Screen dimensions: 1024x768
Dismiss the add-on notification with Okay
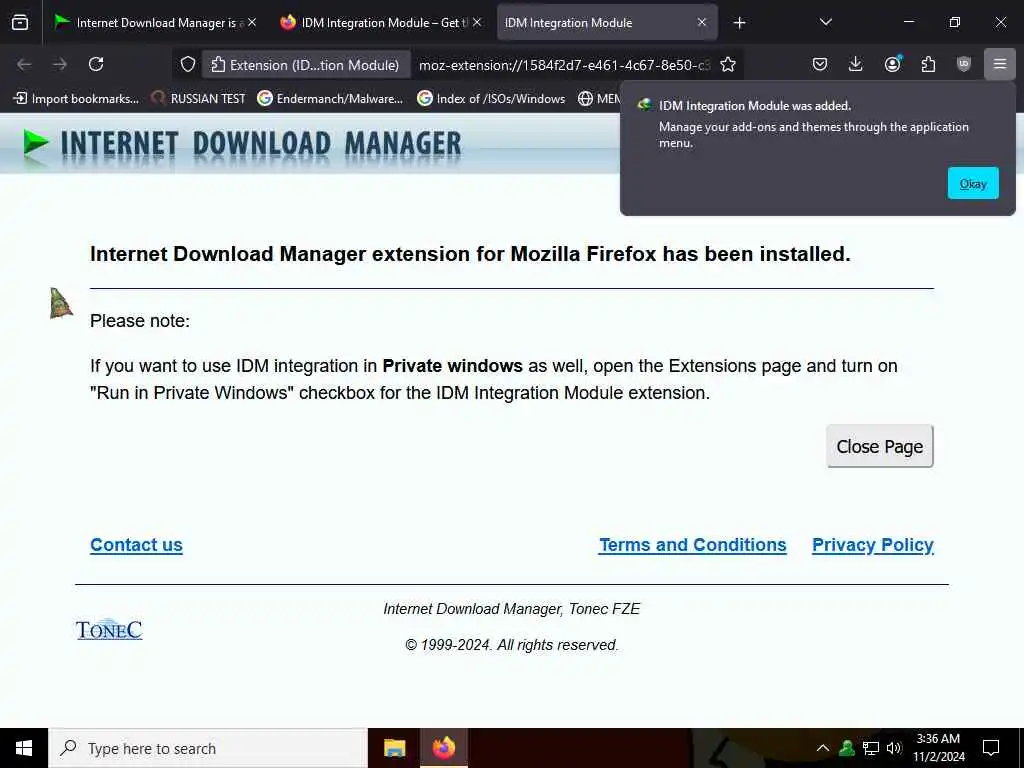pos(972,184)
